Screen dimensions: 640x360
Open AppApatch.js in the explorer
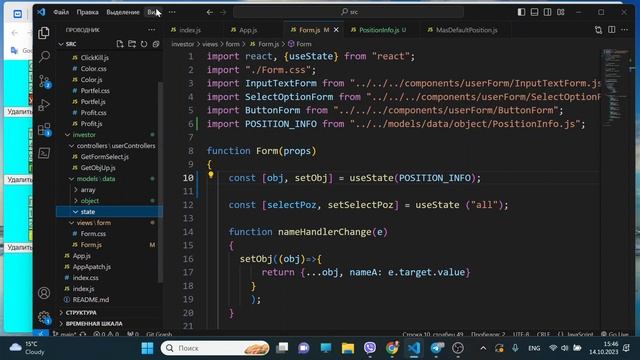click(91, 267)
